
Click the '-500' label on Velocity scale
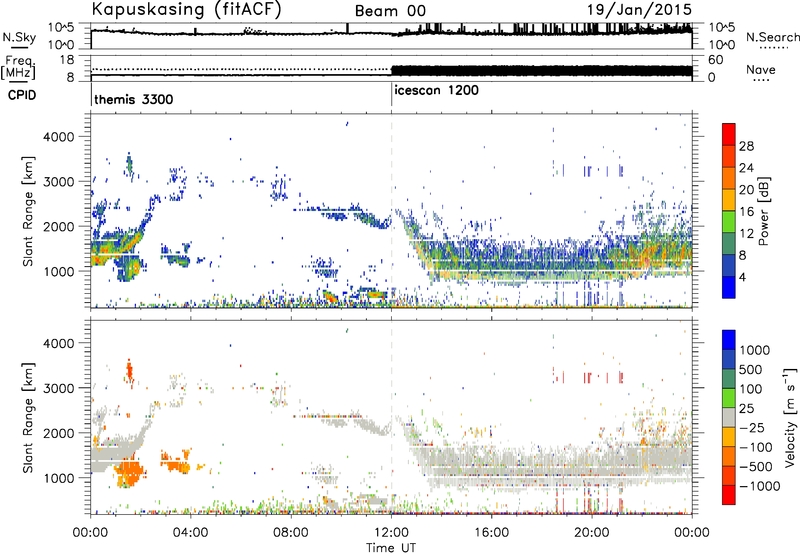pyautogui.click(x=756, y=467)
